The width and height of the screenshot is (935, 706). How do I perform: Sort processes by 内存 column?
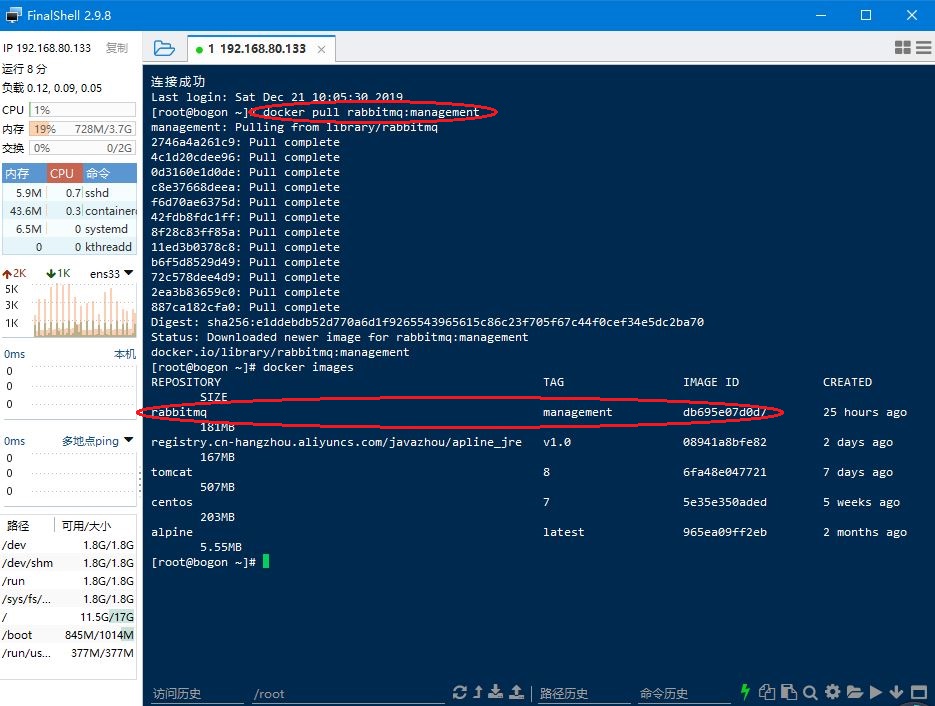(x=24, y=174)
